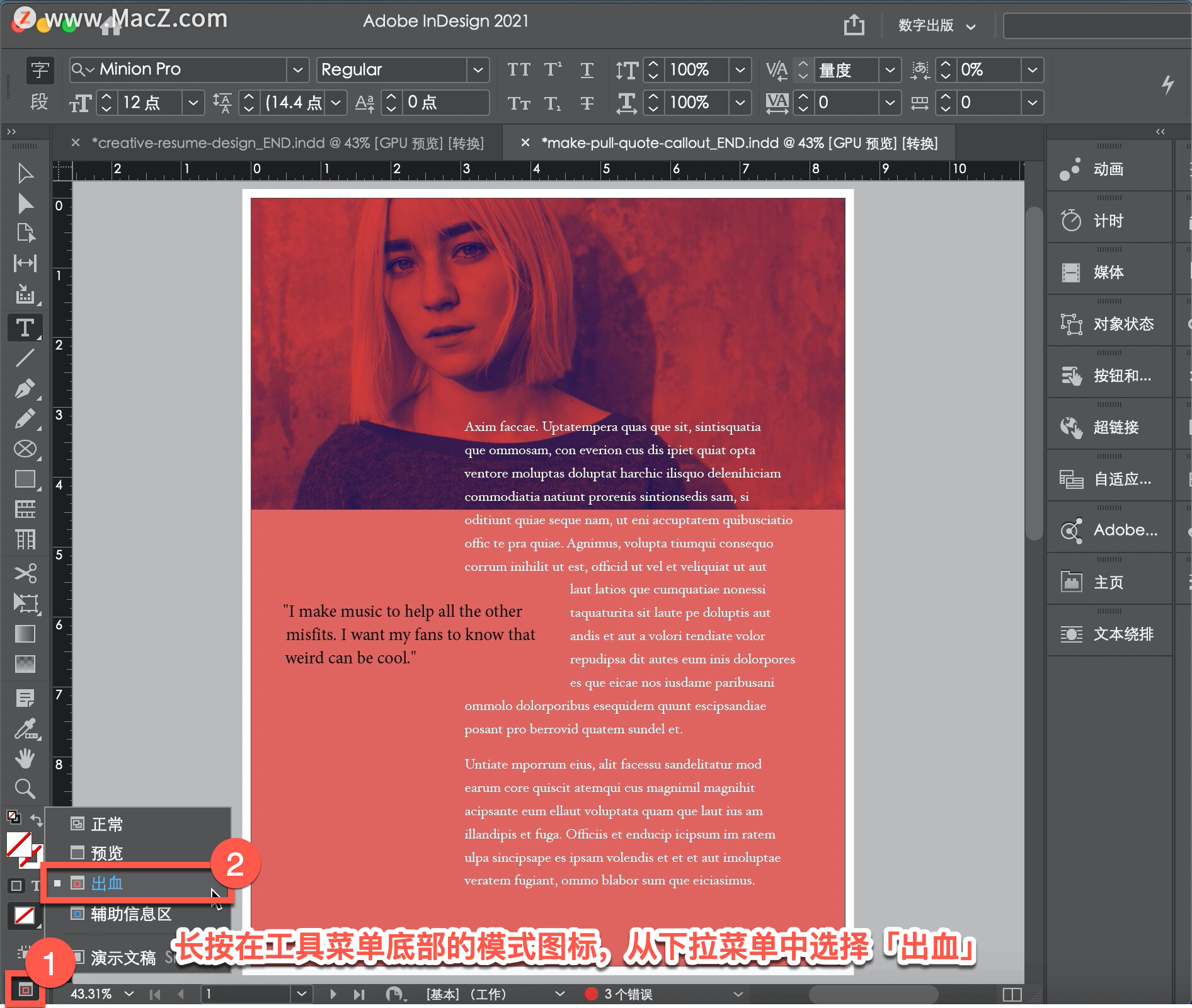
Task: Select the Gradient Swatch tool
Action: [25, 634]
